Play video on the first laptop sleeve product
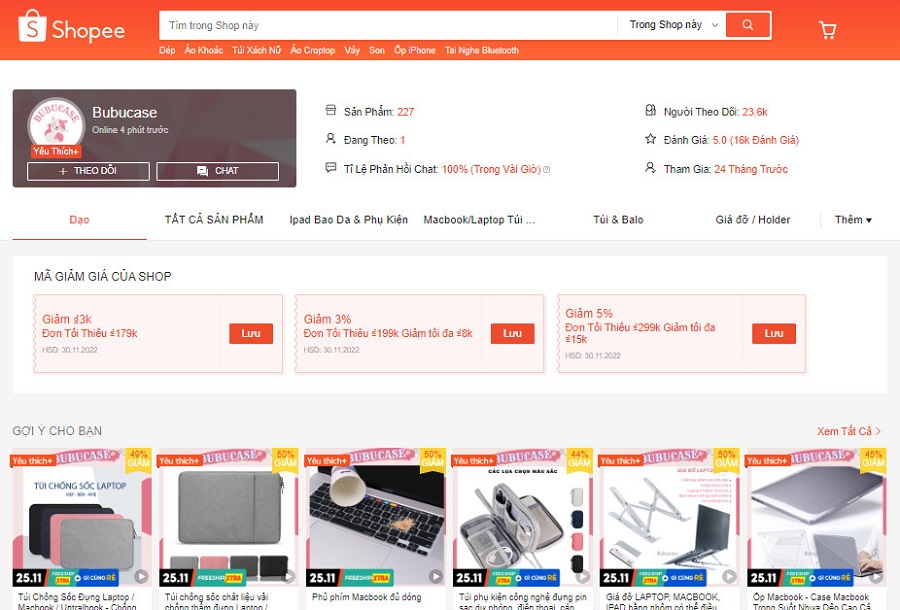This screenshot has height=610, width=900. (x=141, y=576)
